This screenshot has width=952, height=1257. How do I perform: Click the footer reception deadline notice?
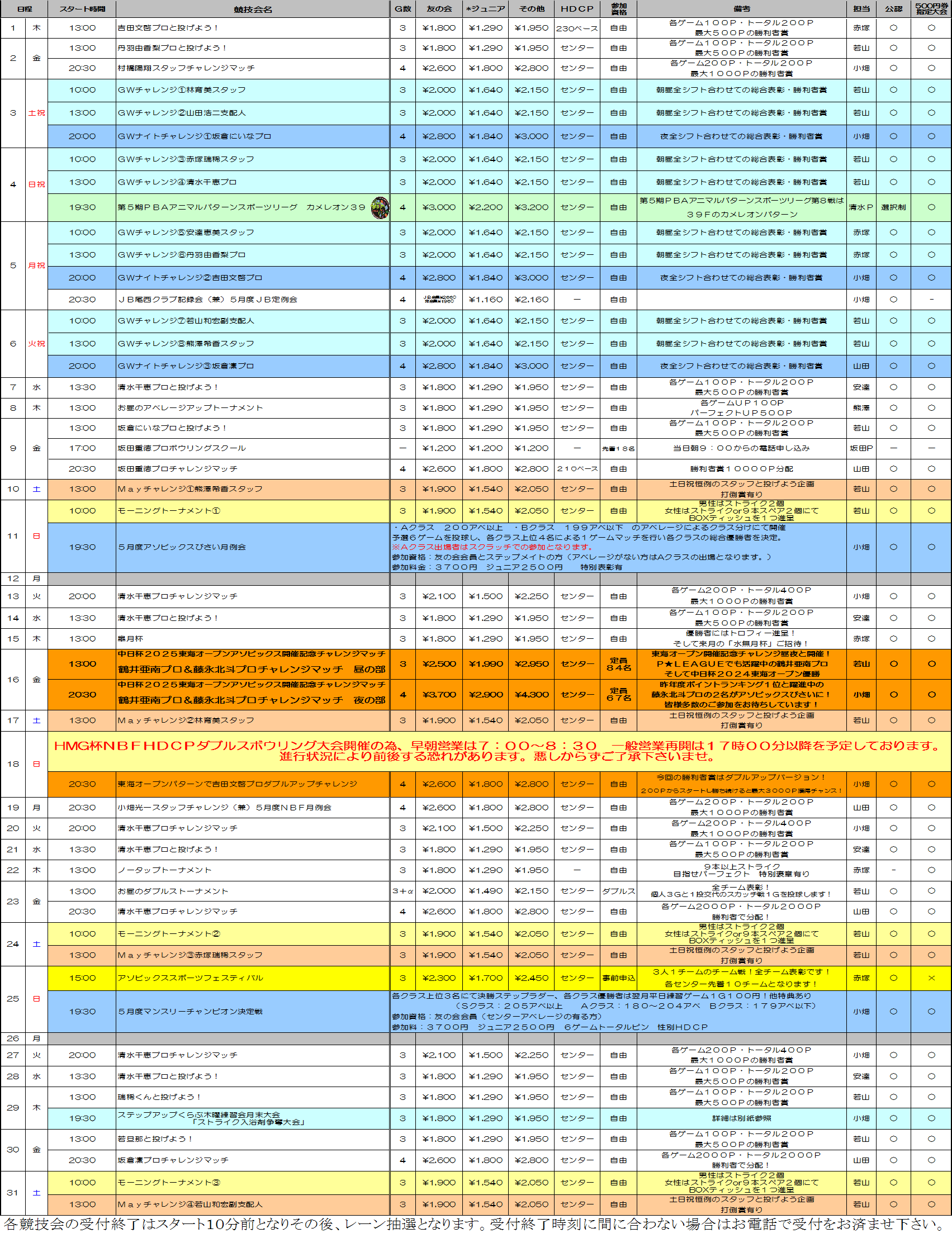click(475, 1224)
